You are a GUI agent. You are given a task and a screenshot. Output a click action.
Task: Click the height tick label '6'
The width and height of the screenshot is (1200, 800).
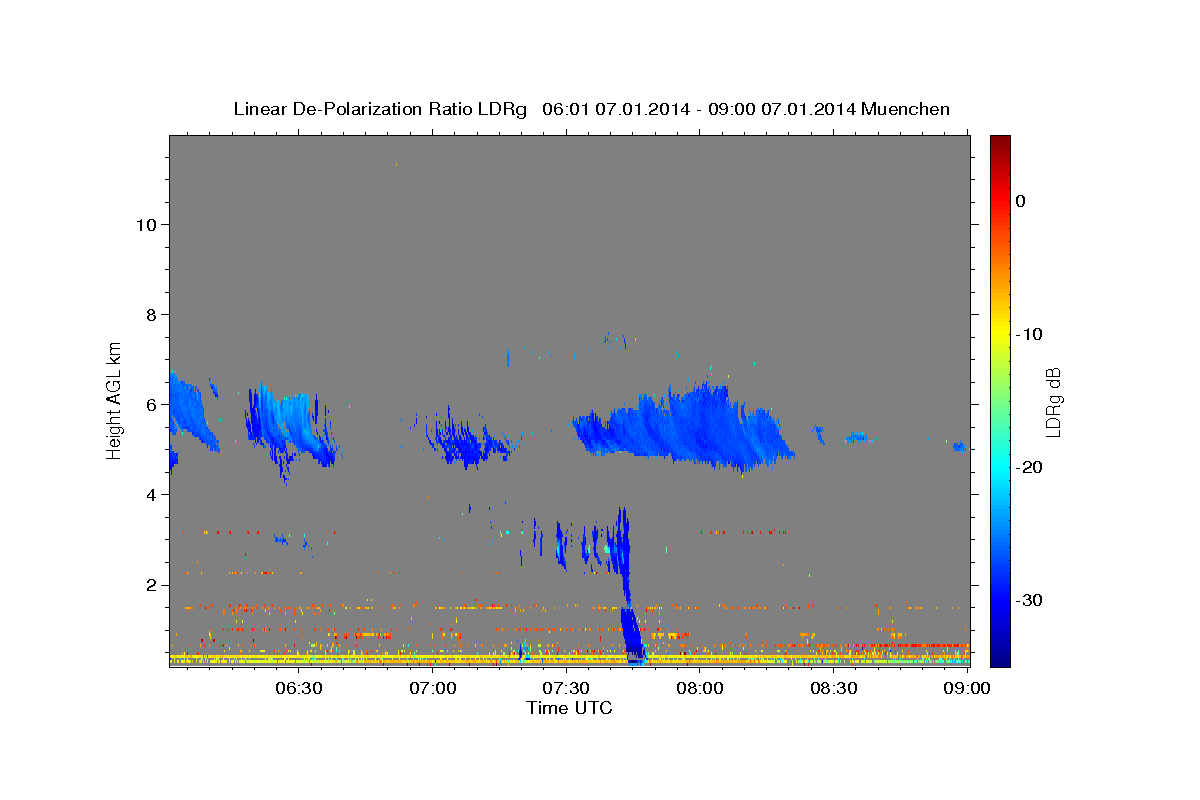point(149,404)
